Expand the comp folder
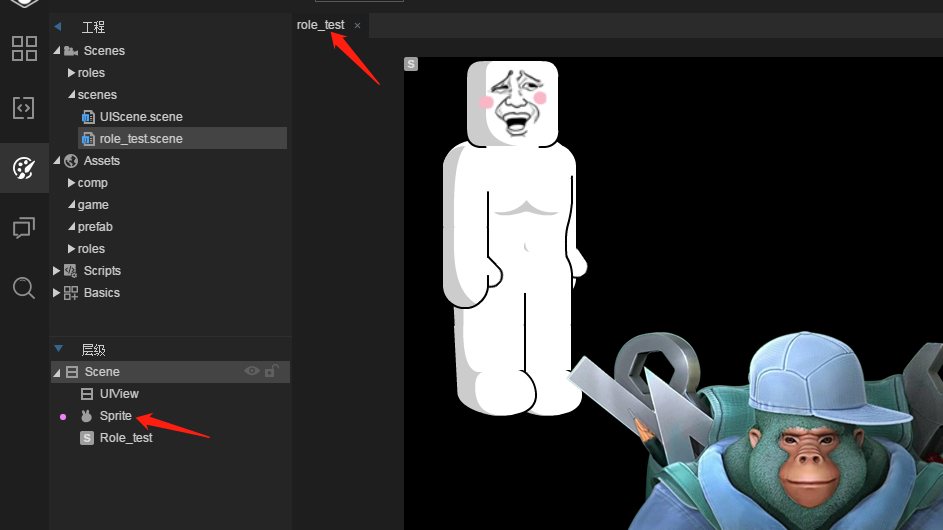This screenshot has height=530, width=943. [x=71, y=183]
